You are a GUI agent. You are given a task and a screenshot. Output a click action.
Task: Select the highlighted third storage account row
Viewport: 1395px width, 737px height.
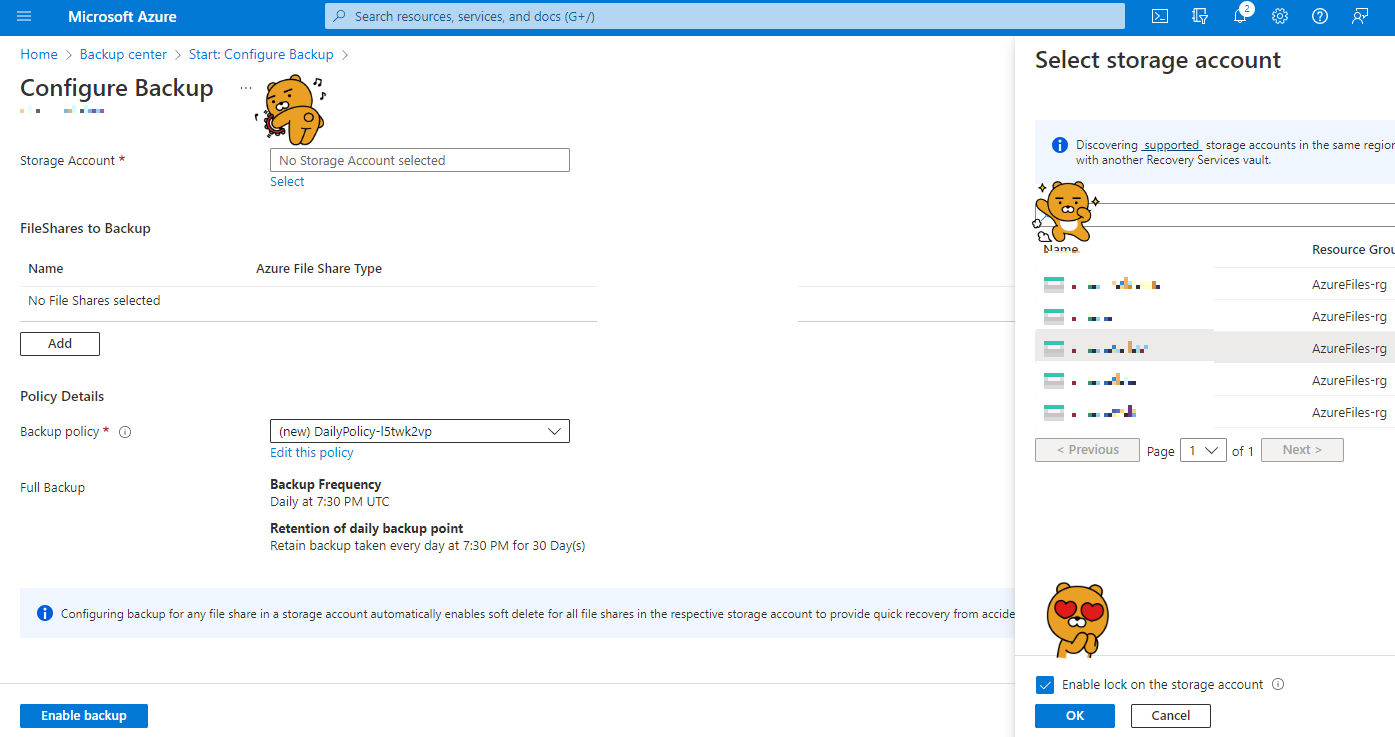[x=1215, y=348]
